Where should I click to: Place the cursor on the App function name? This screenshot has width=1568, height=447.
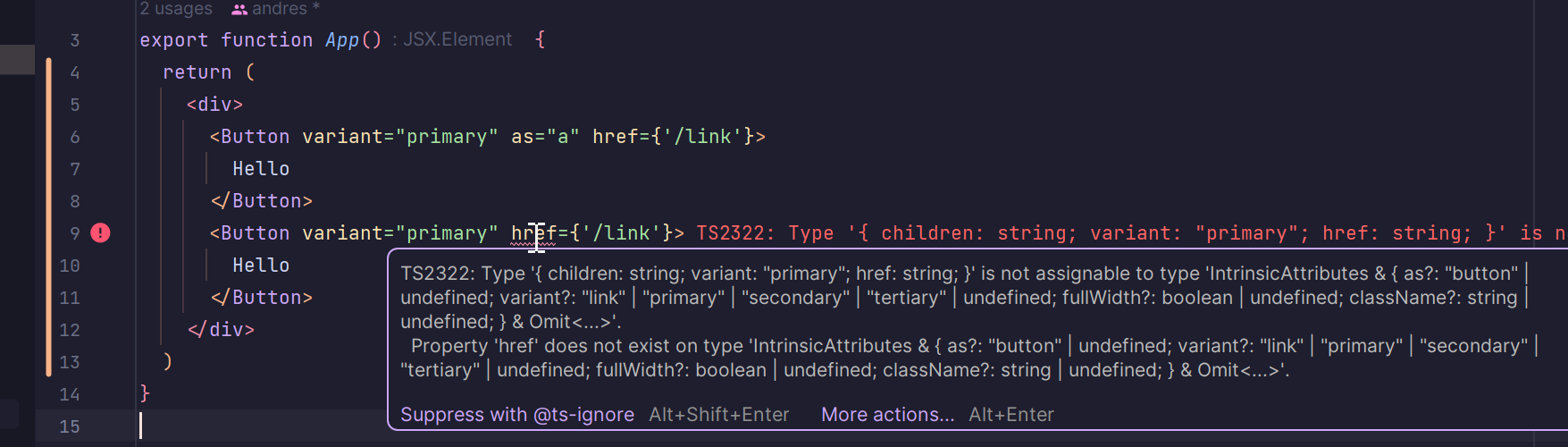tap(341, 40)
